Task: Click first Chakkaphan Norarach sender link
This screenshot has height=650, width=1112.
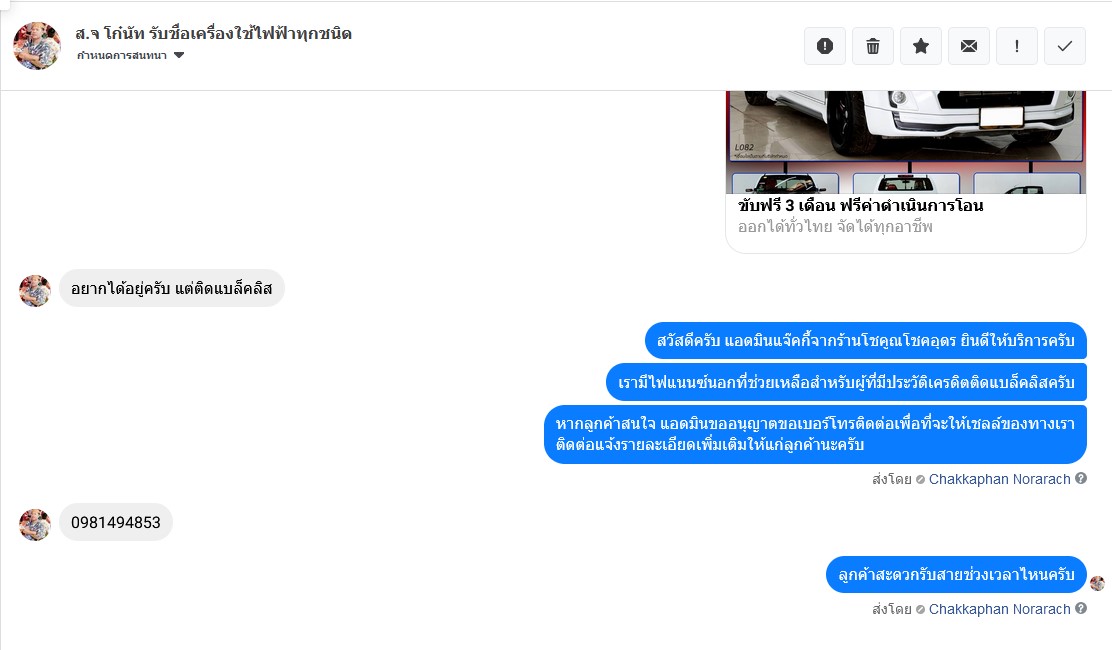Action: (999, 479)
